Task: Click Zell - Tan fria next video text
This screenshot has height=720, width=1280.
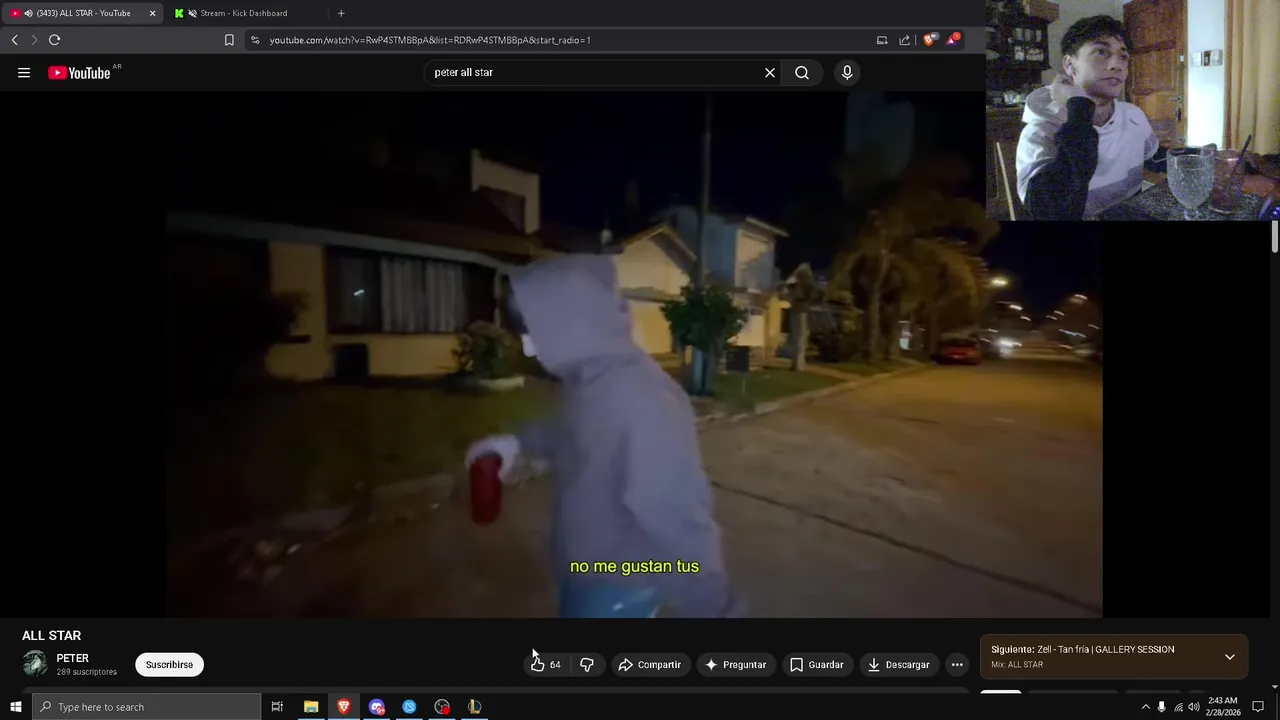Action: (1106, 650)
